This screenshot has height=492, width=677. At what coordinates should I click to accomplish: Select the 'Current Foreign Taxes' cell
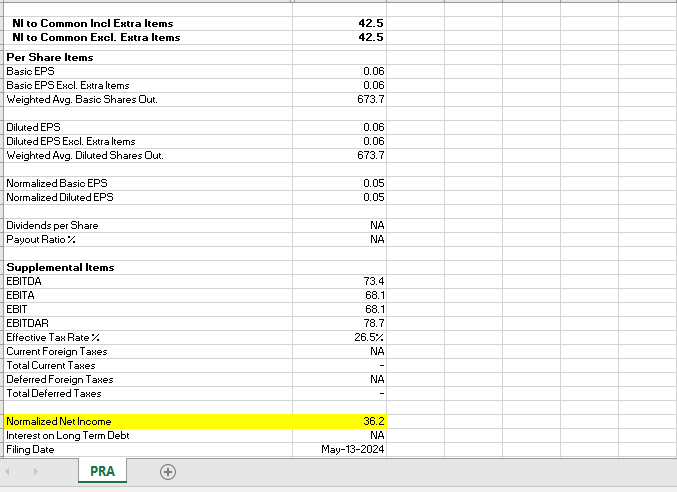(x=148, y=351)
